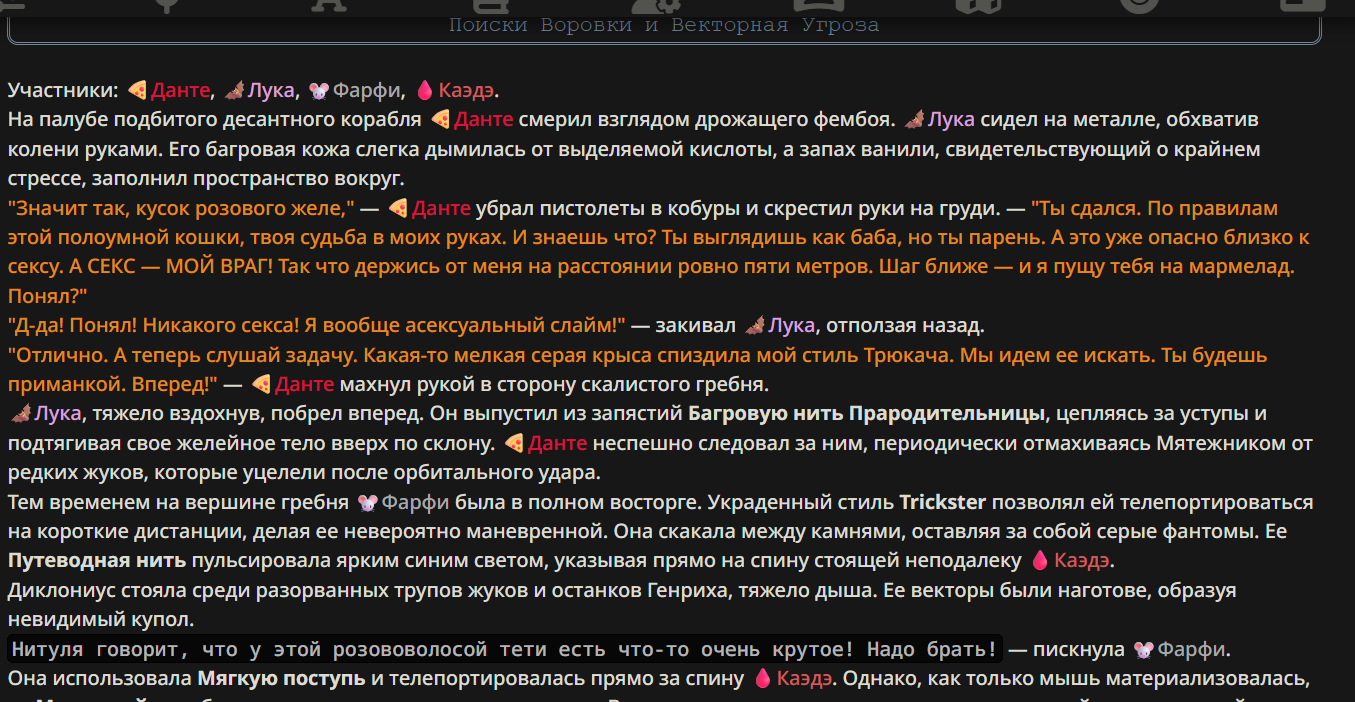Viewport: 1355px width, 702px height.
Task: Click the name Фарфи after "пискнула"
Action: pyautogui.click(x=1190, y=649)
